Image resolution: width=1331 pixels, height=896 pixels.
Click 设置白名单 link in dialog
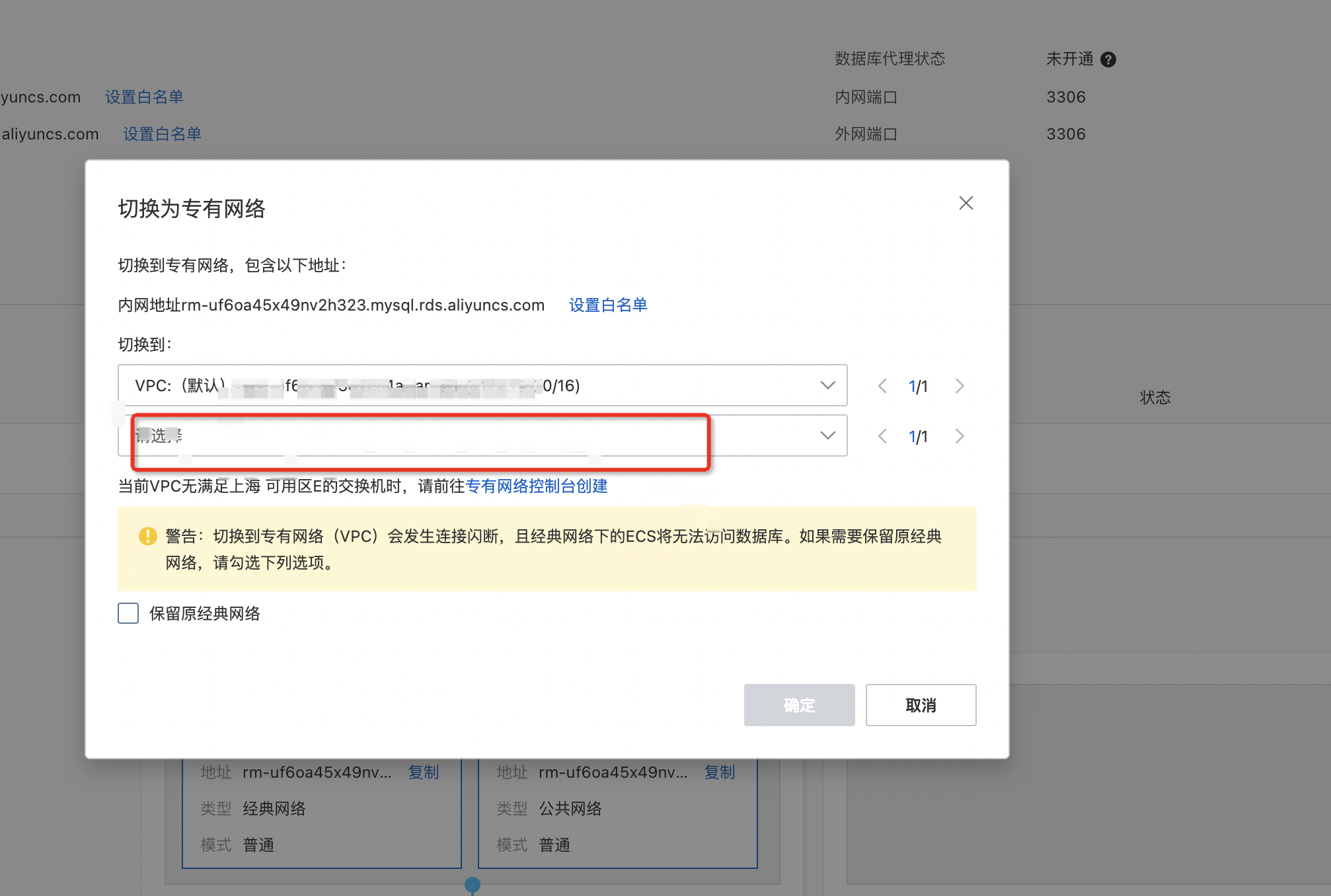607,305
